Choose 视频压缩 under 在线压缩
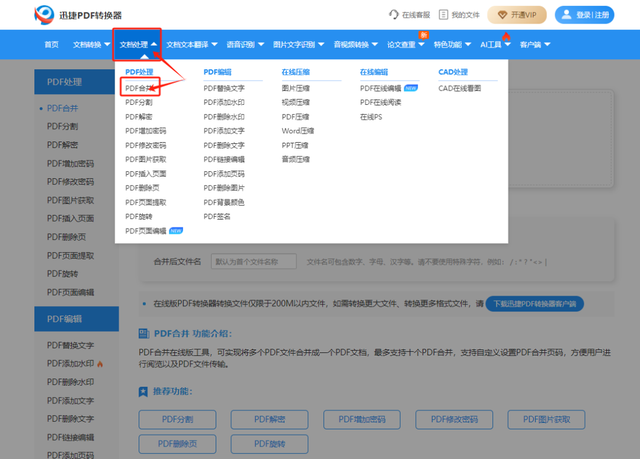The width and height of the screenshot is (640, 459). (x=296, y=102)
